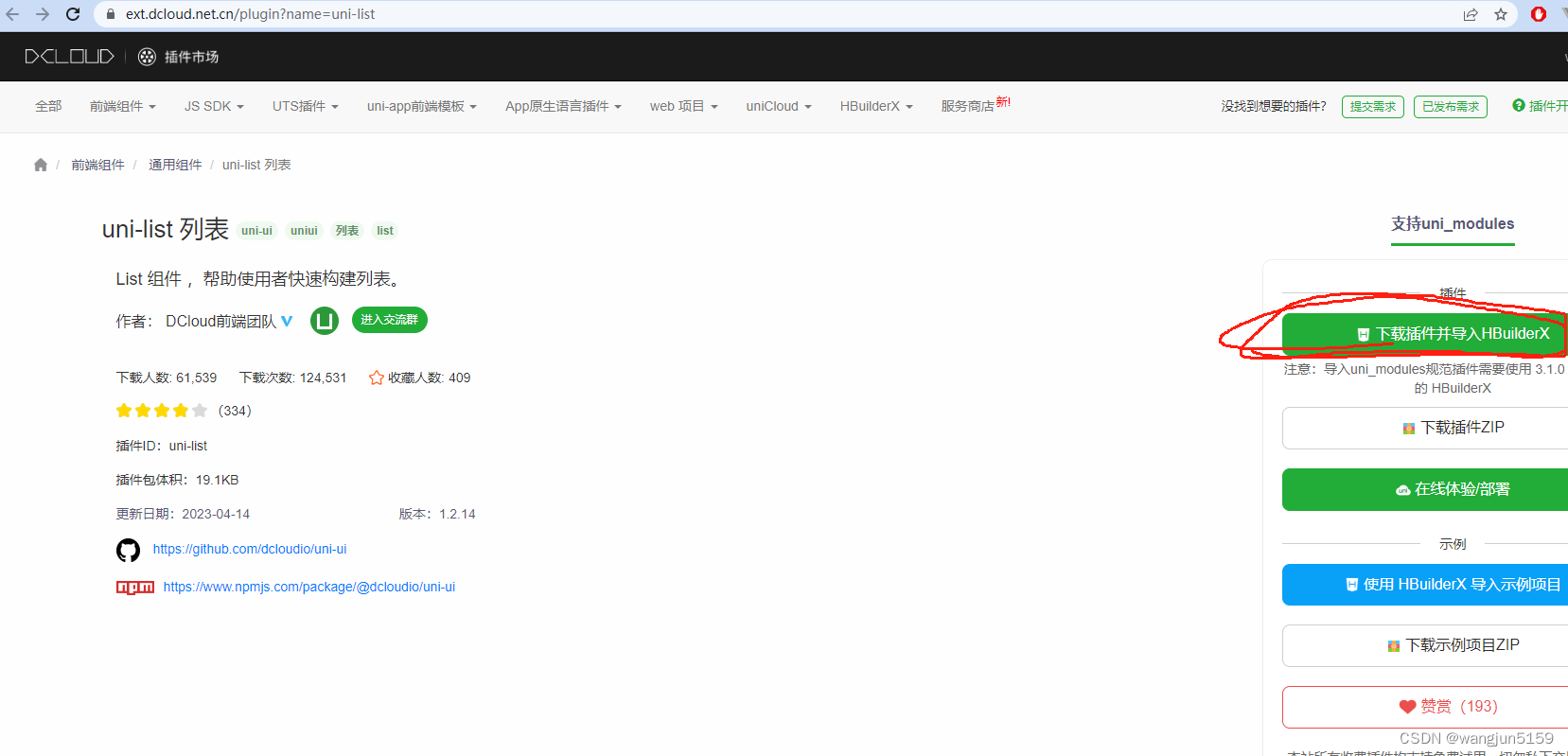Viewport: 1568px width, 756px height.
Task: Click 使用 HBuilderX 导入示例项目 button
Action: click(1425, 585)
